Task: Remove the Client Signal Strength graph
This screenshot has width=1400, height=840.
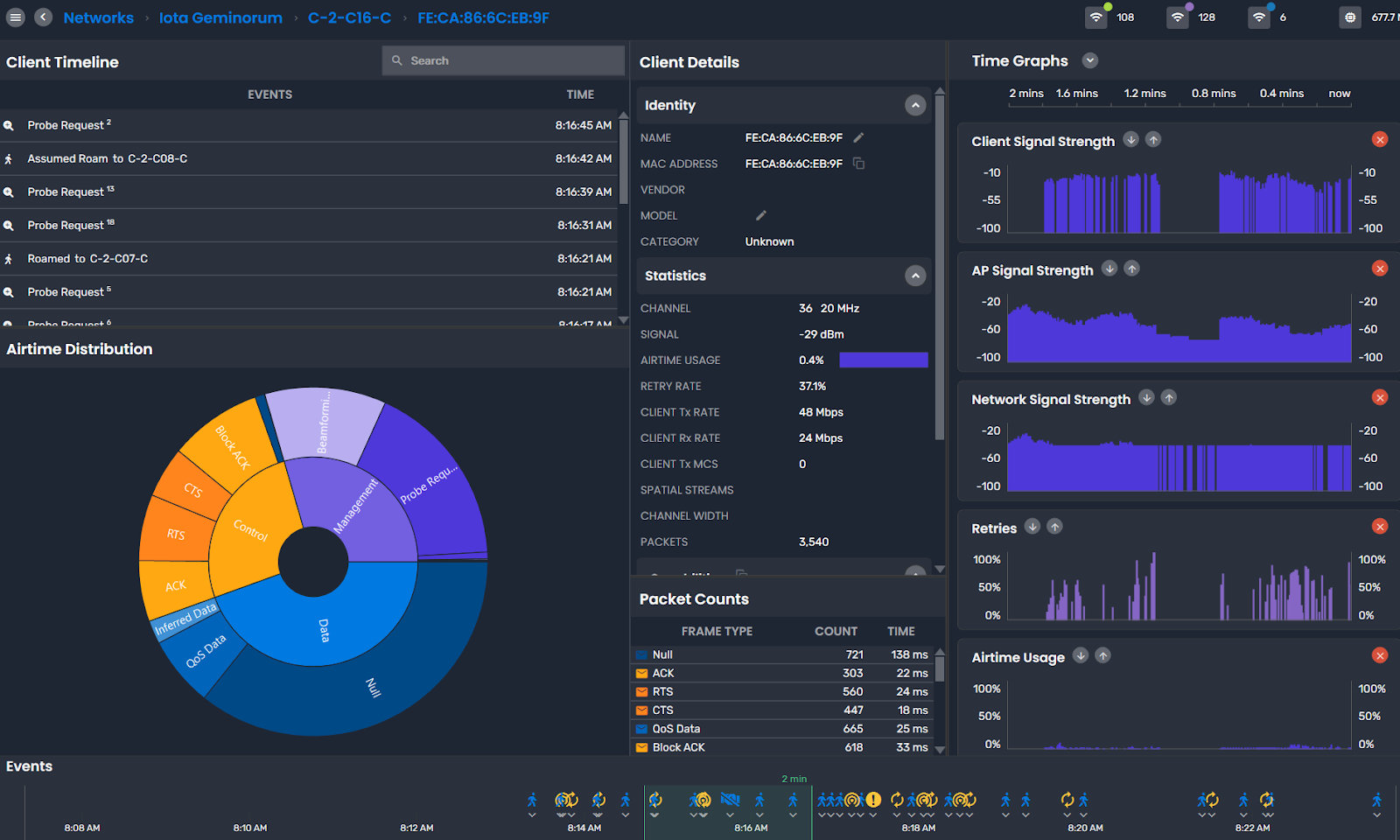Action: [x=1380, y=139]
